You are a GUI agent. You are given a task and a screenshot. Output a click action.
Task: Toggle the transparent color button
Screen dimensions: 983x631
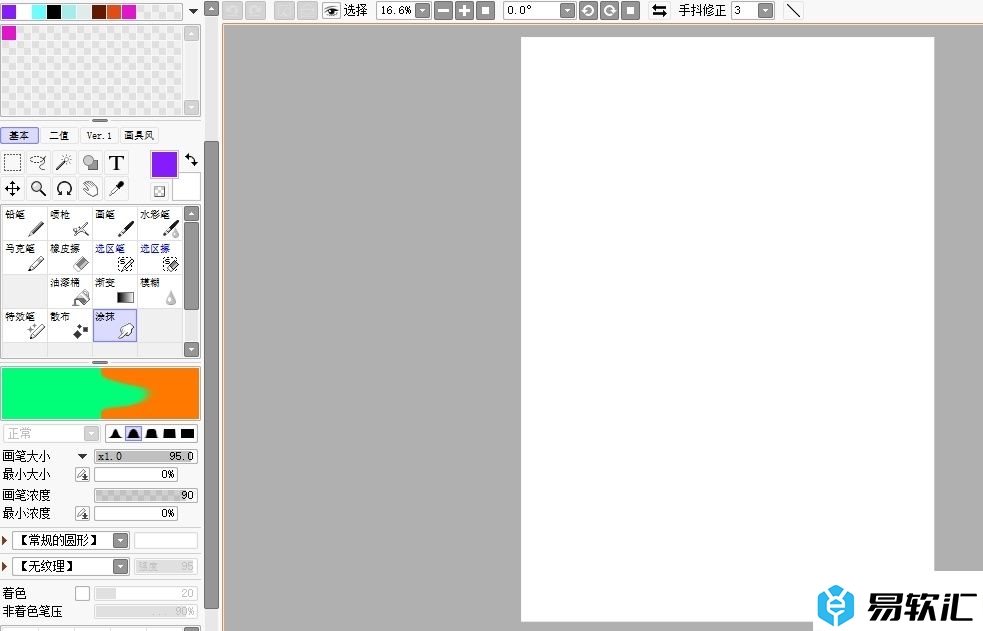(159, 191)
